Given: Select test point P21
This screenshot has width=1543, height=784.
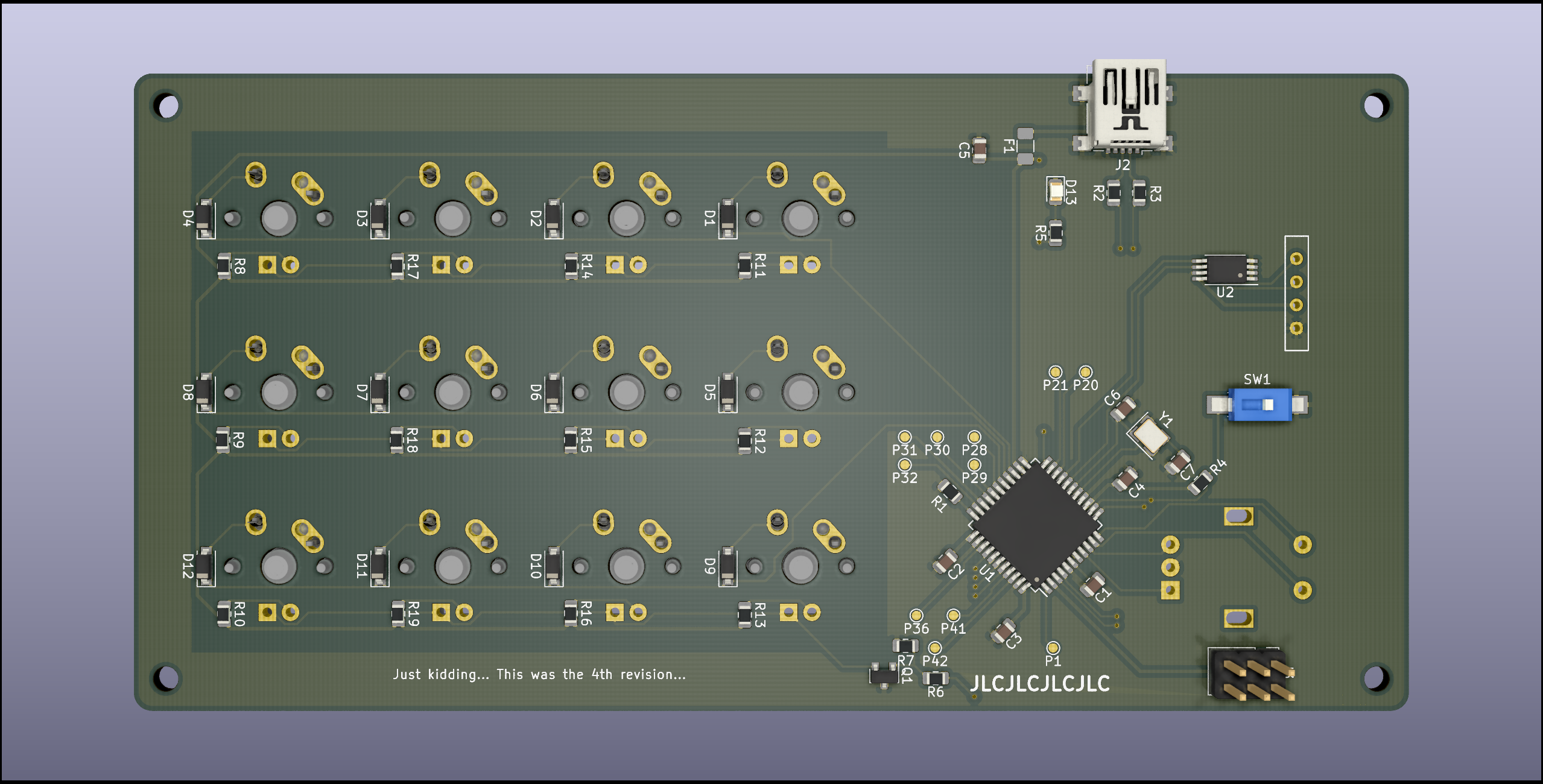Looking at the screenshot, I should tap(1055, 372).
